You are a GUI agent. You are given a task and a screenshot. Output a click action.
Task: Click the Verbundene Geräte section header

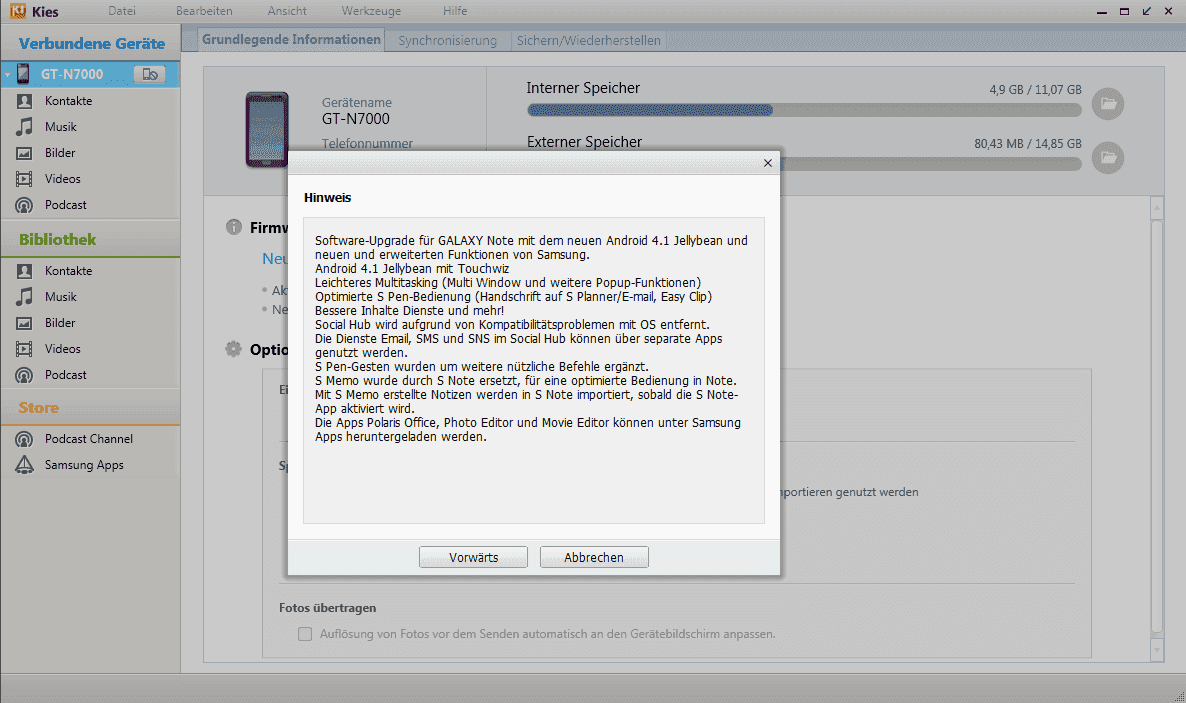[92, 44]
